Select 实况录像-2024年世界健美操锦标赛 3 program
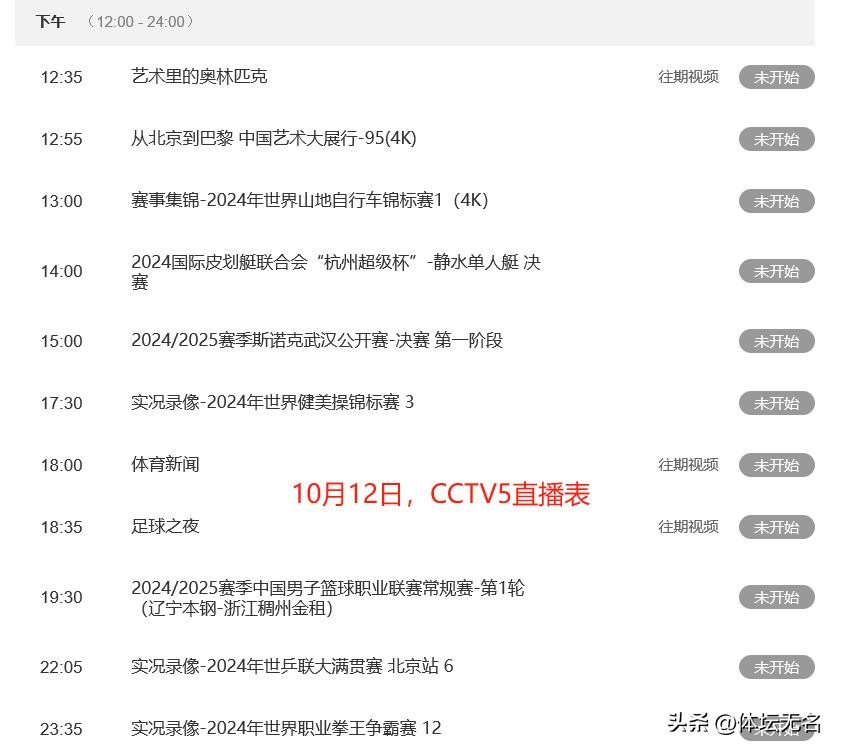841x752 pixels. point(272,402)
